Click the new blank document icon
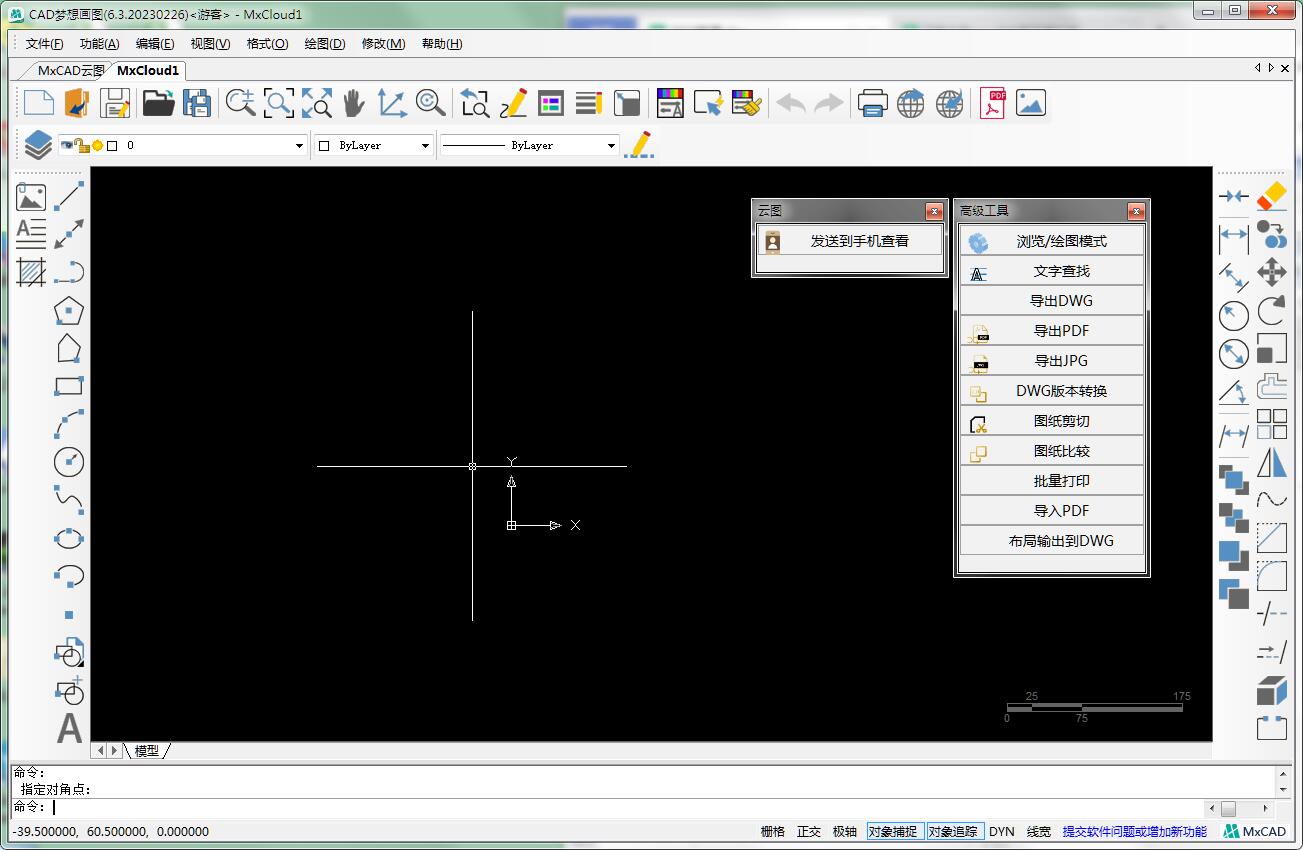Image resolution: width=1303 pixels, height=850 pixels. click(x=38, y=103)
